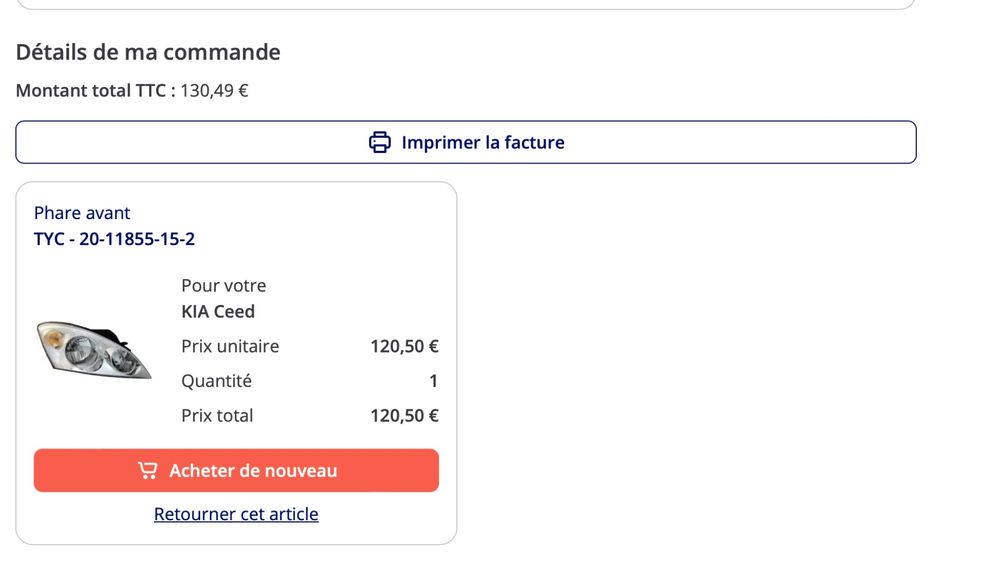Select the KIA Ceed vehicle name
Image resolution: width=1000 pixels, height=585 pixels.
[x=218, y=311]
